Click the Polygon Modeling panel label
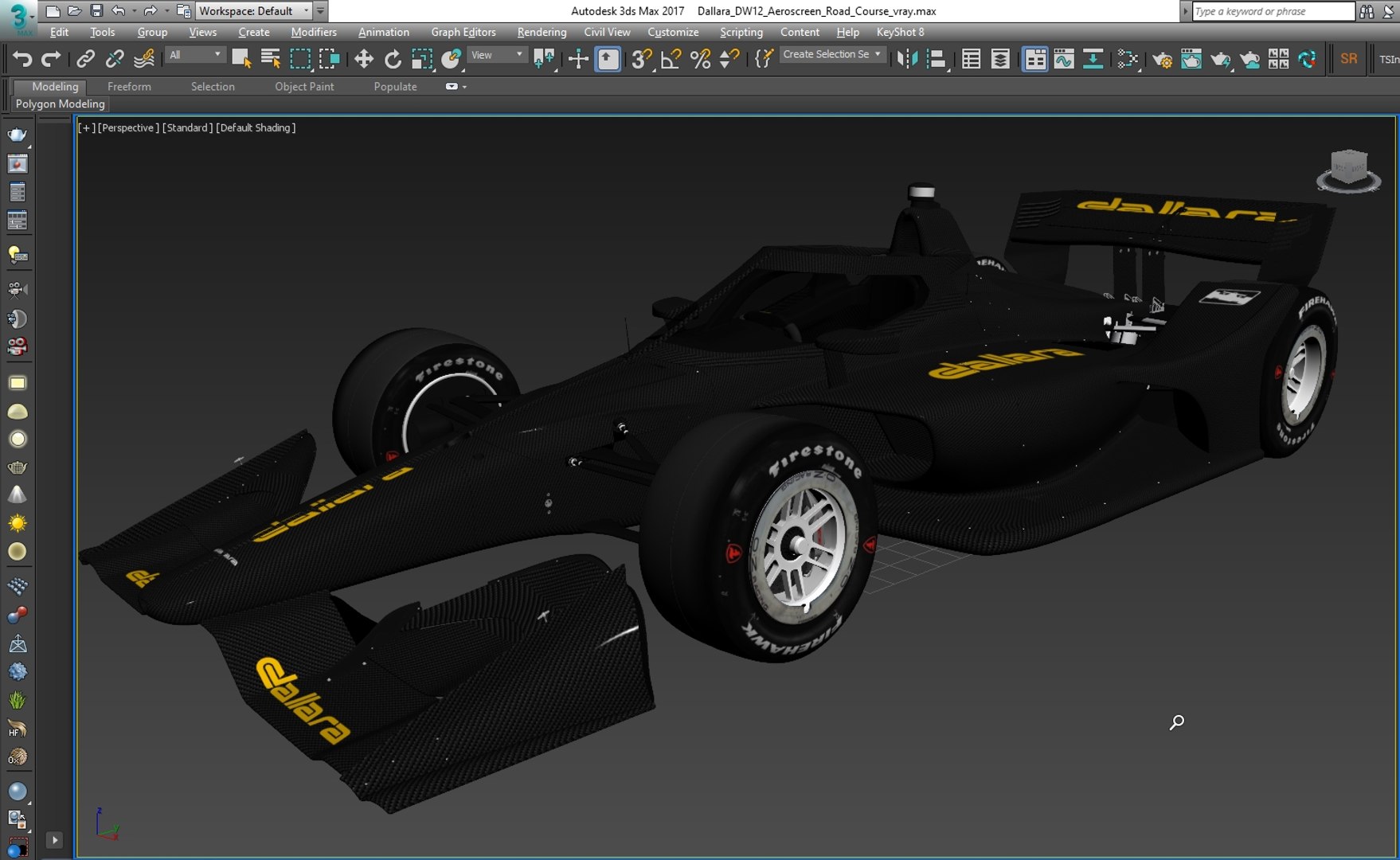 click(61, 104)
